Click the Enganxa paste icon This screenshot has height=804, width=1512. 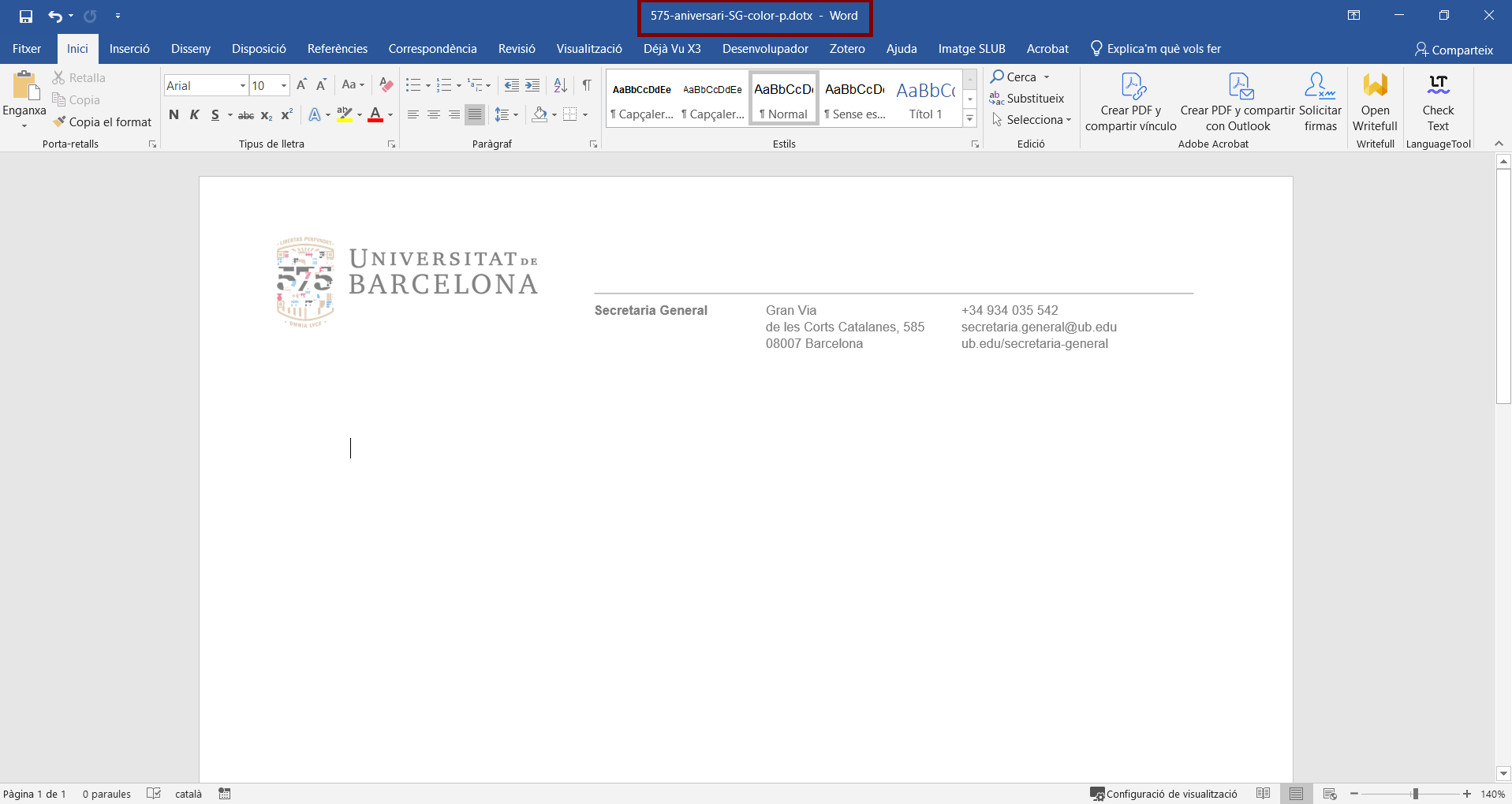[x=24, y=88]
